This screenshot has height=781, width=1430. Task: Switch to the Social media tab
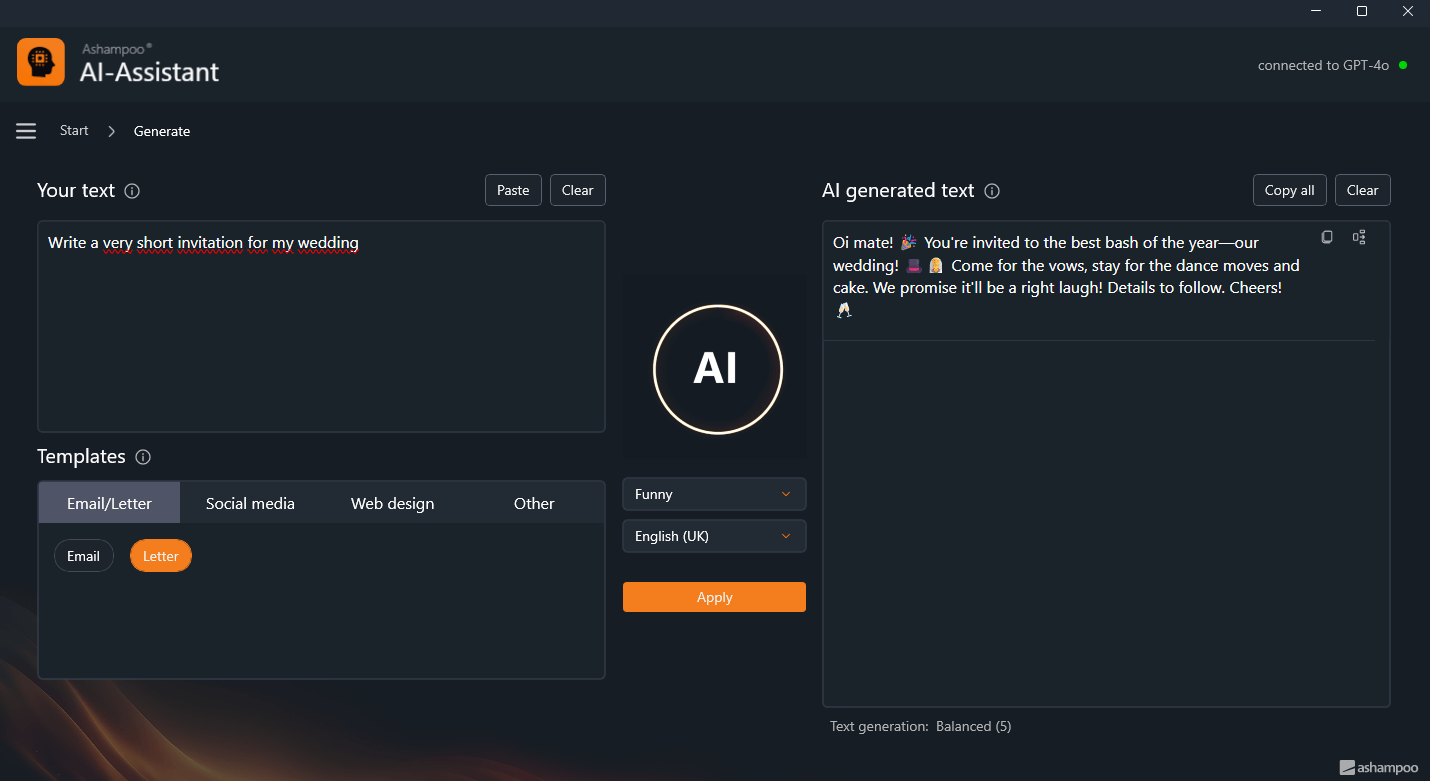[250, 503]
